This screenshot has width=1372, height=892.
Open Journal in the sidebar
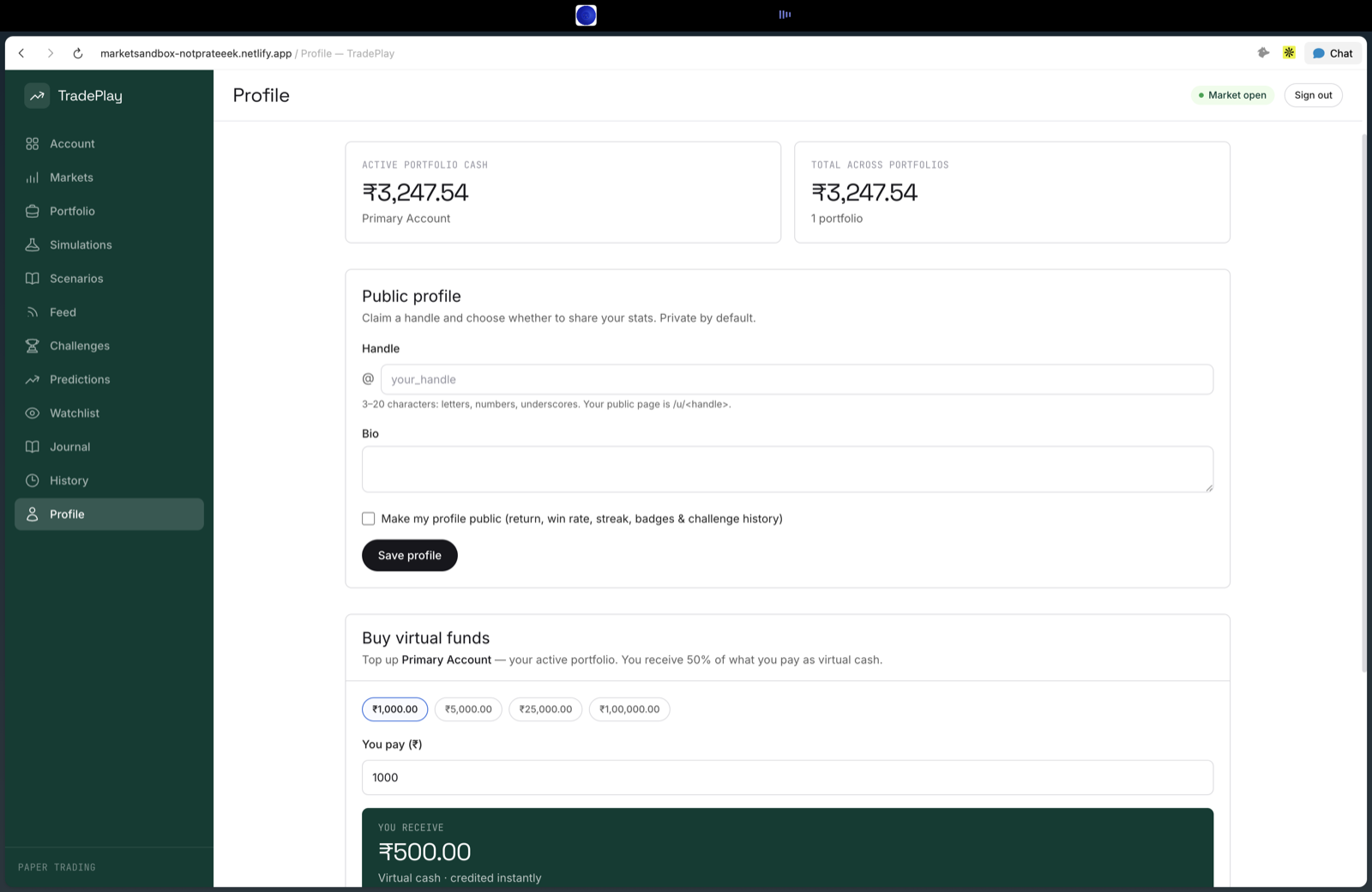(x=109, y=447)
